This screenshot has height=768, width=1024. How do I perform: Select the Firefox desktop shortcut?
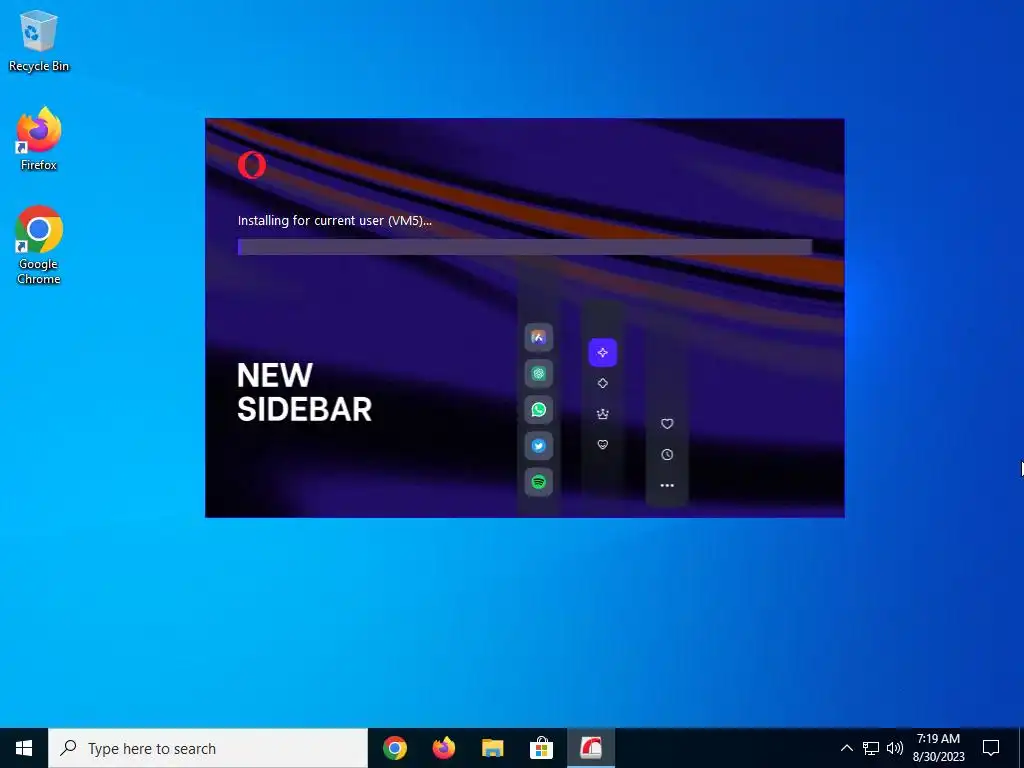coord(39,139)
